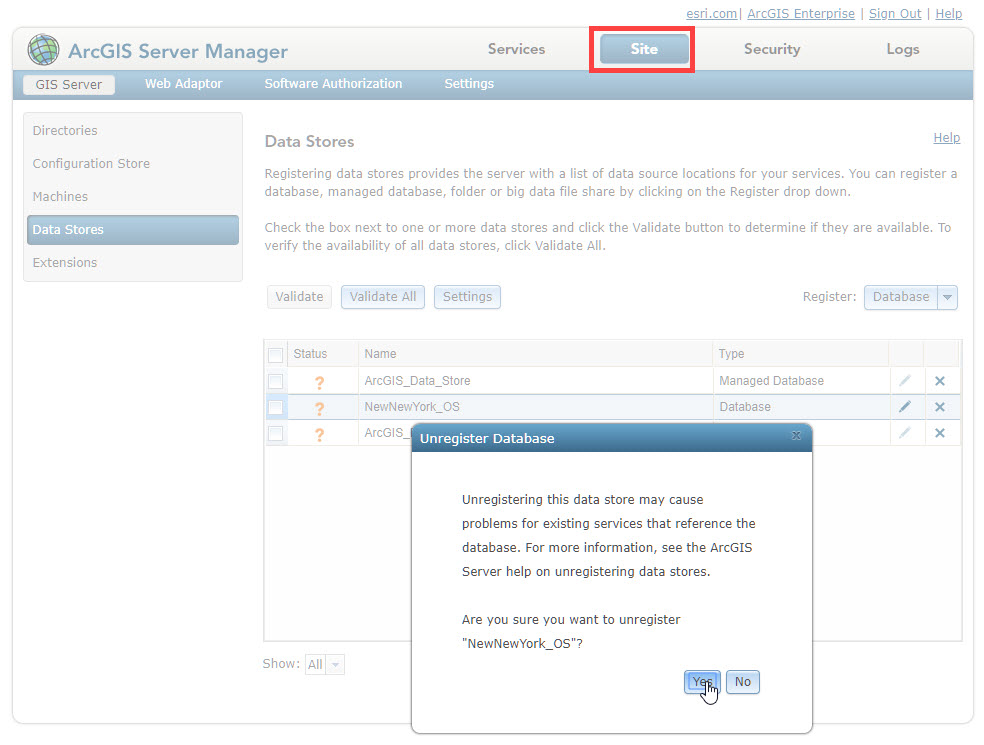This screenshot has width=984, height=745.
Task: Check the box for the third data store row
Action: pos(275,433)
